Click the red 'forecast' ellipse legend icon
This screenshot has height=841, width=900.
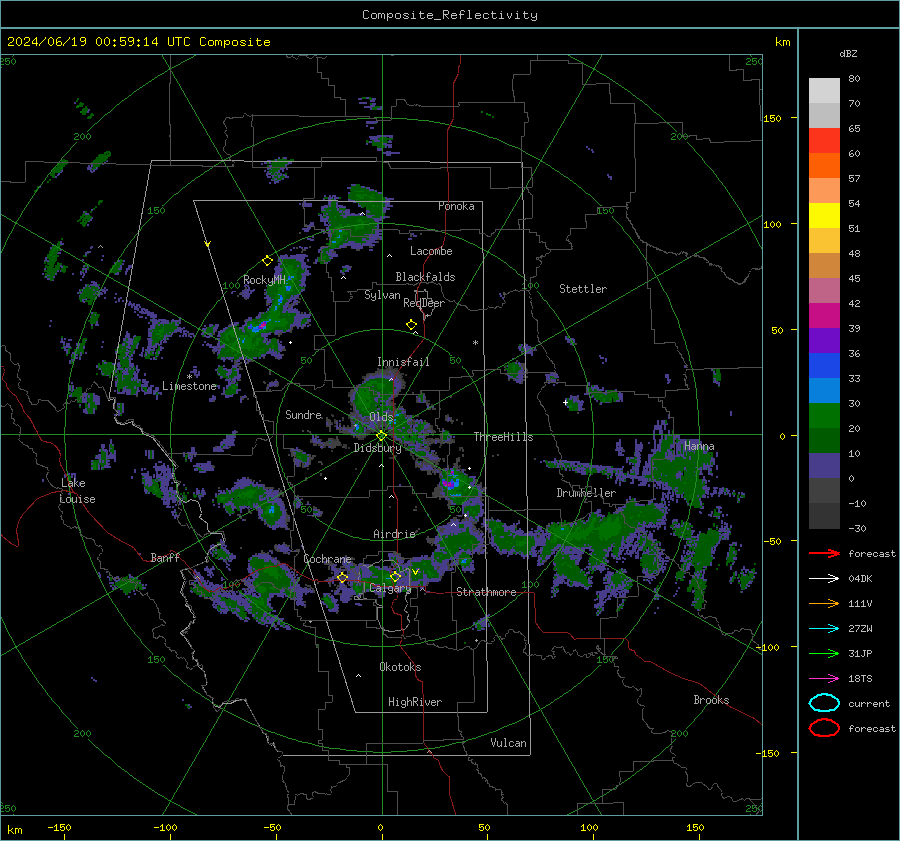point(824,728)
